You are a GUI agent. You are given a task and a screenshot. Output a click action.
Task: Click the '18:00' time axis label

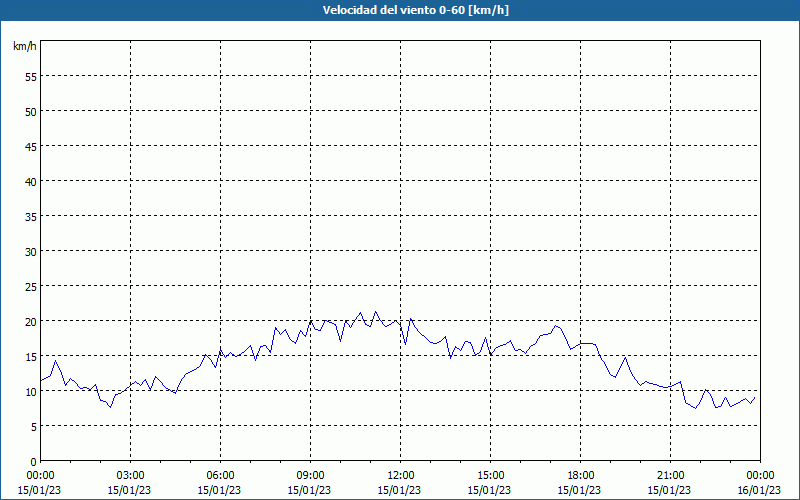coord(581,476)
